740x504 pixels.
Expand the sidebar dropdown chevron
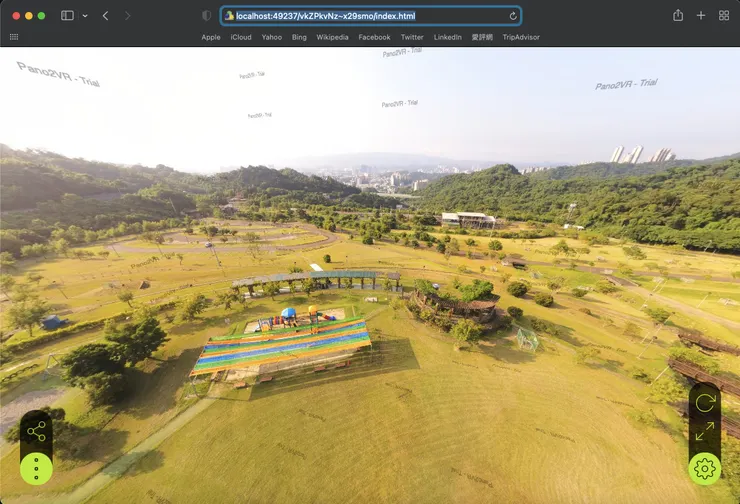pos(85,16)
